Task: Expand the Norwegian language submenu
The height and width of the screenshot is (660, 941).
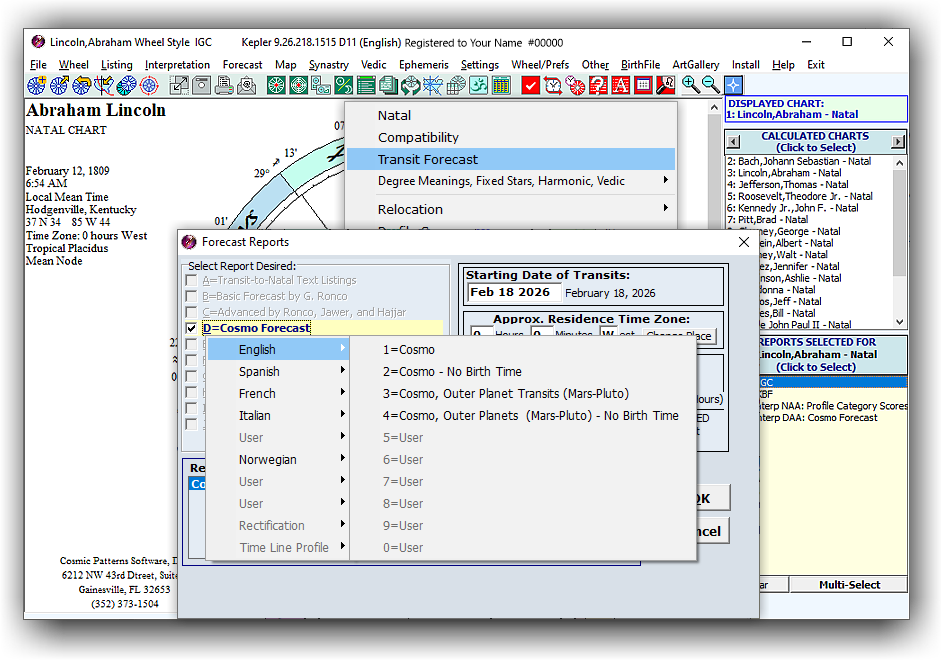Action: coord(278,460)
